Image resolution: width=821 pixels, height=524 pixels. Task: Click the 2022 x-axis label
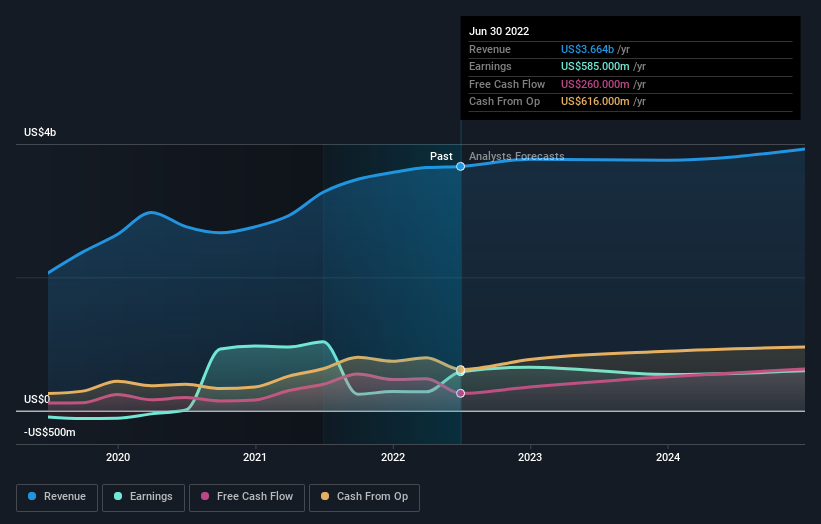click(x=393, y=457)
